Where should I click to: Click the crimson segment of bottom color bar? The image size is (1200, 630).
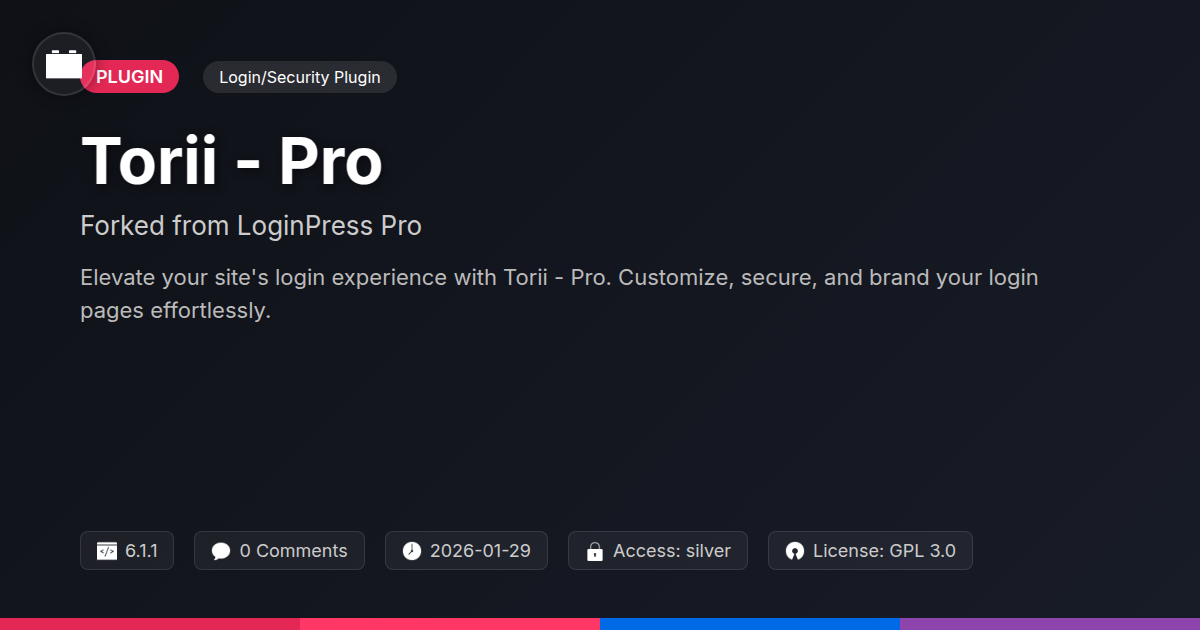point(150,624)
